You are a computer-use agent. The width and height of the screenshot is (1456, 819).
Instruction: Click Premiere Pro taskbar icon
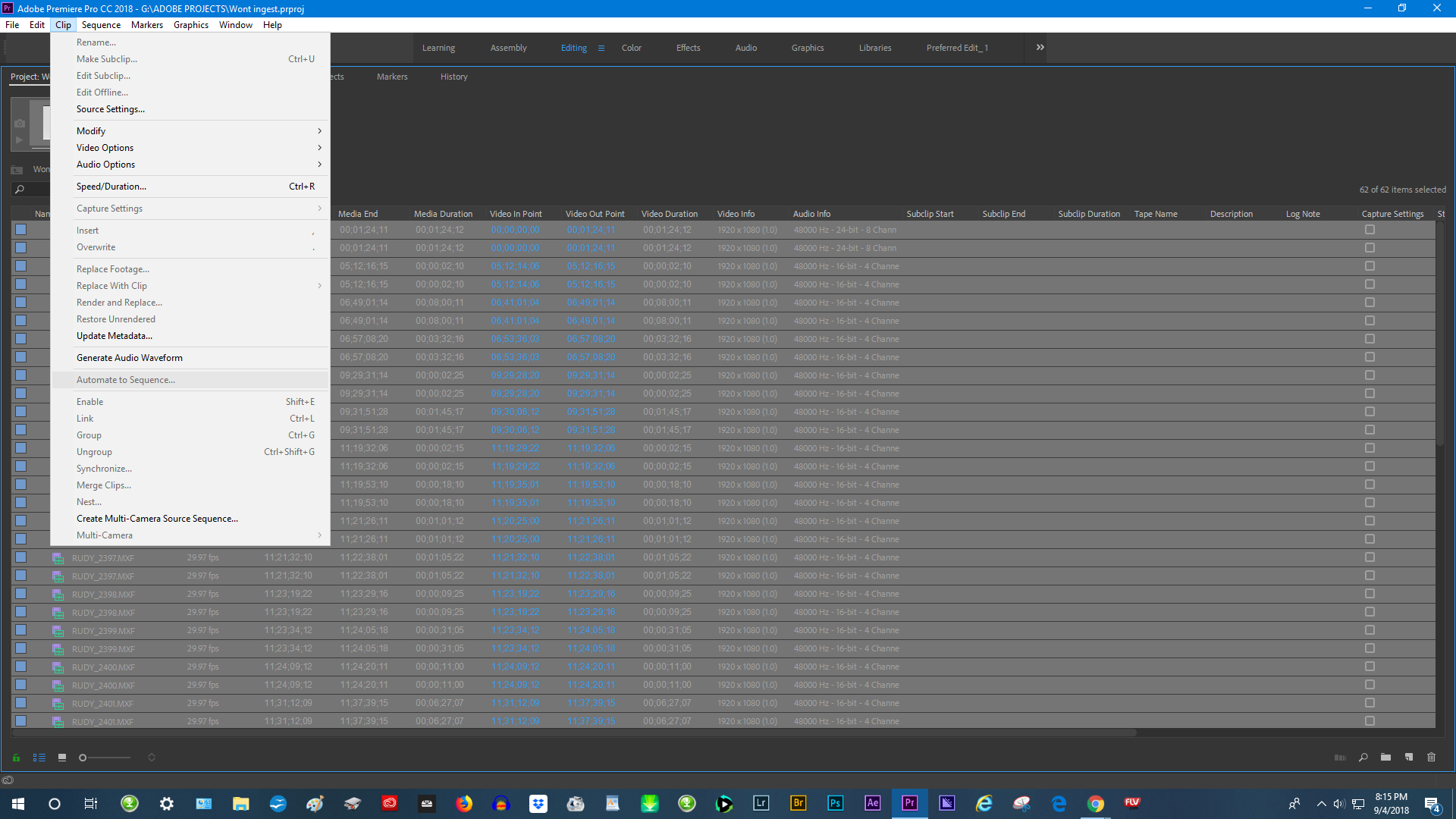909,803
